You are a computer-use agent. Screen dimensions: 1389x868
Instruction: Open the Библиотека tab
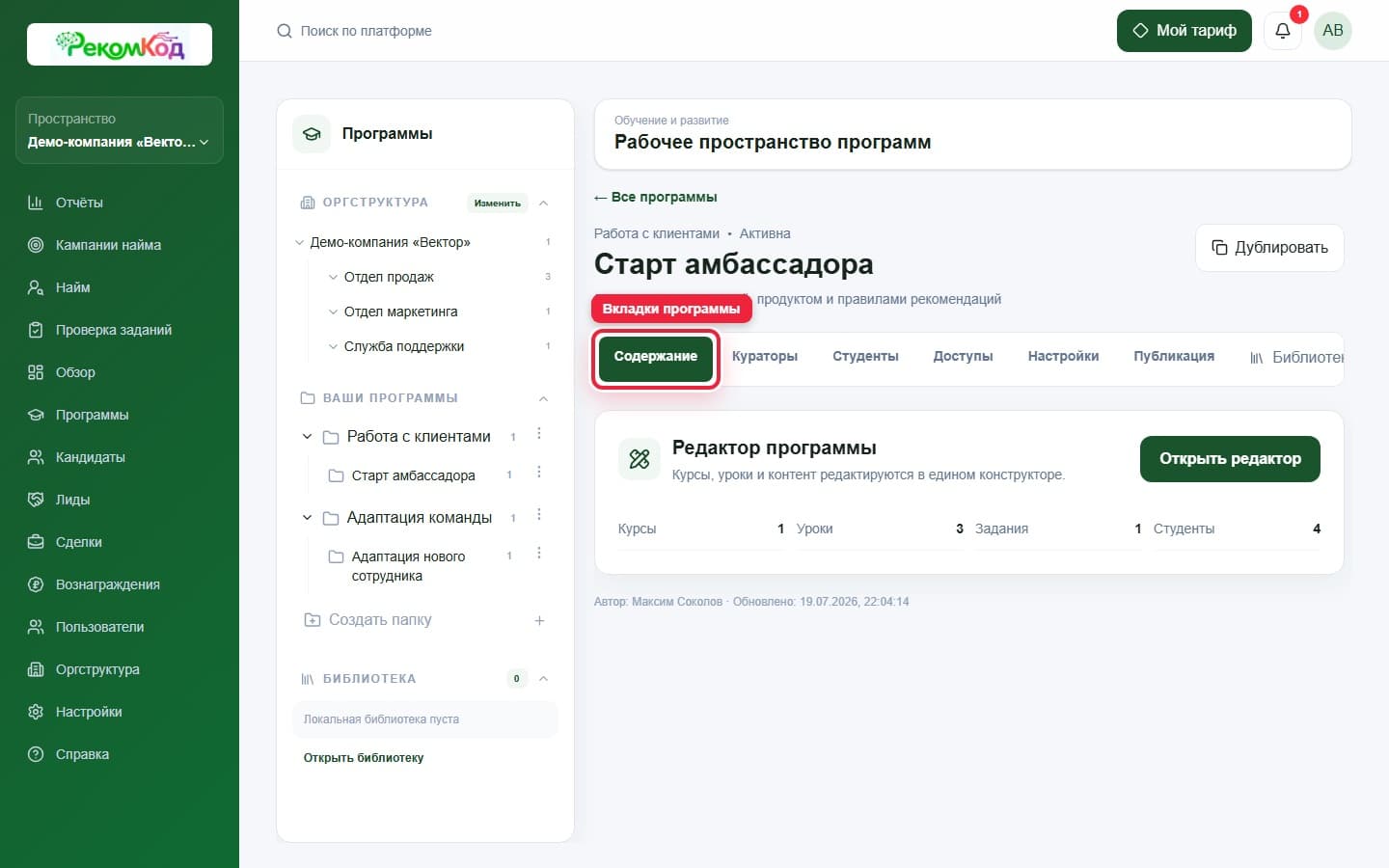point(1295,358)
